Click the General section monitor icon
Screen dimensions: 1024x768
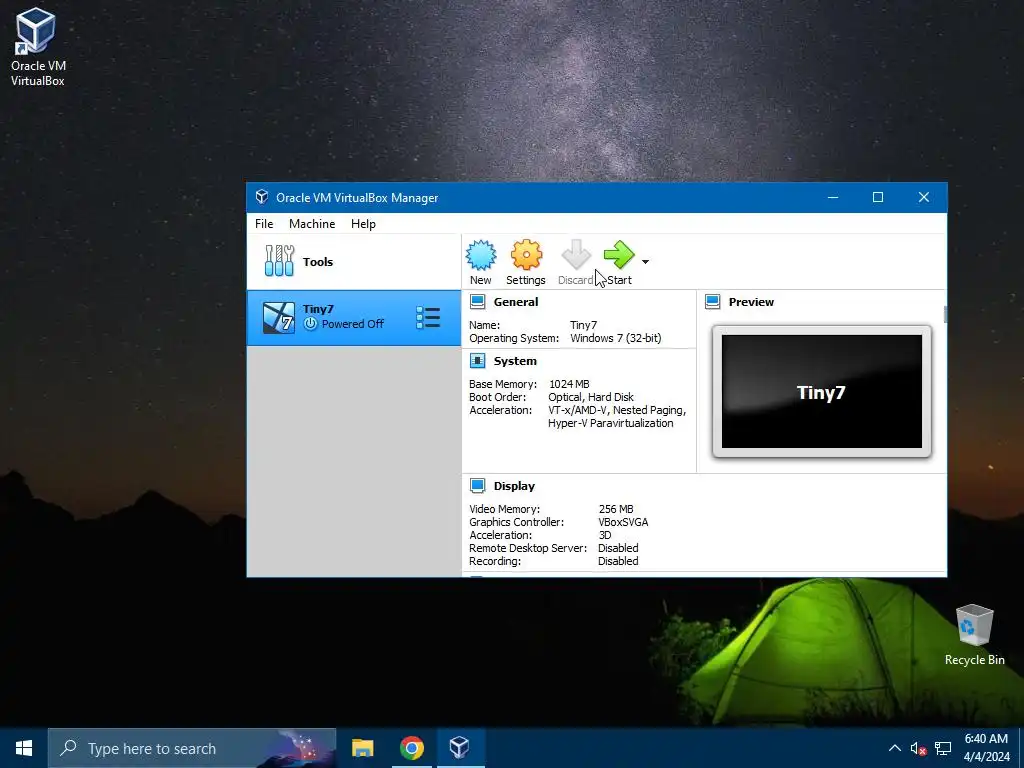pos(477,302)
